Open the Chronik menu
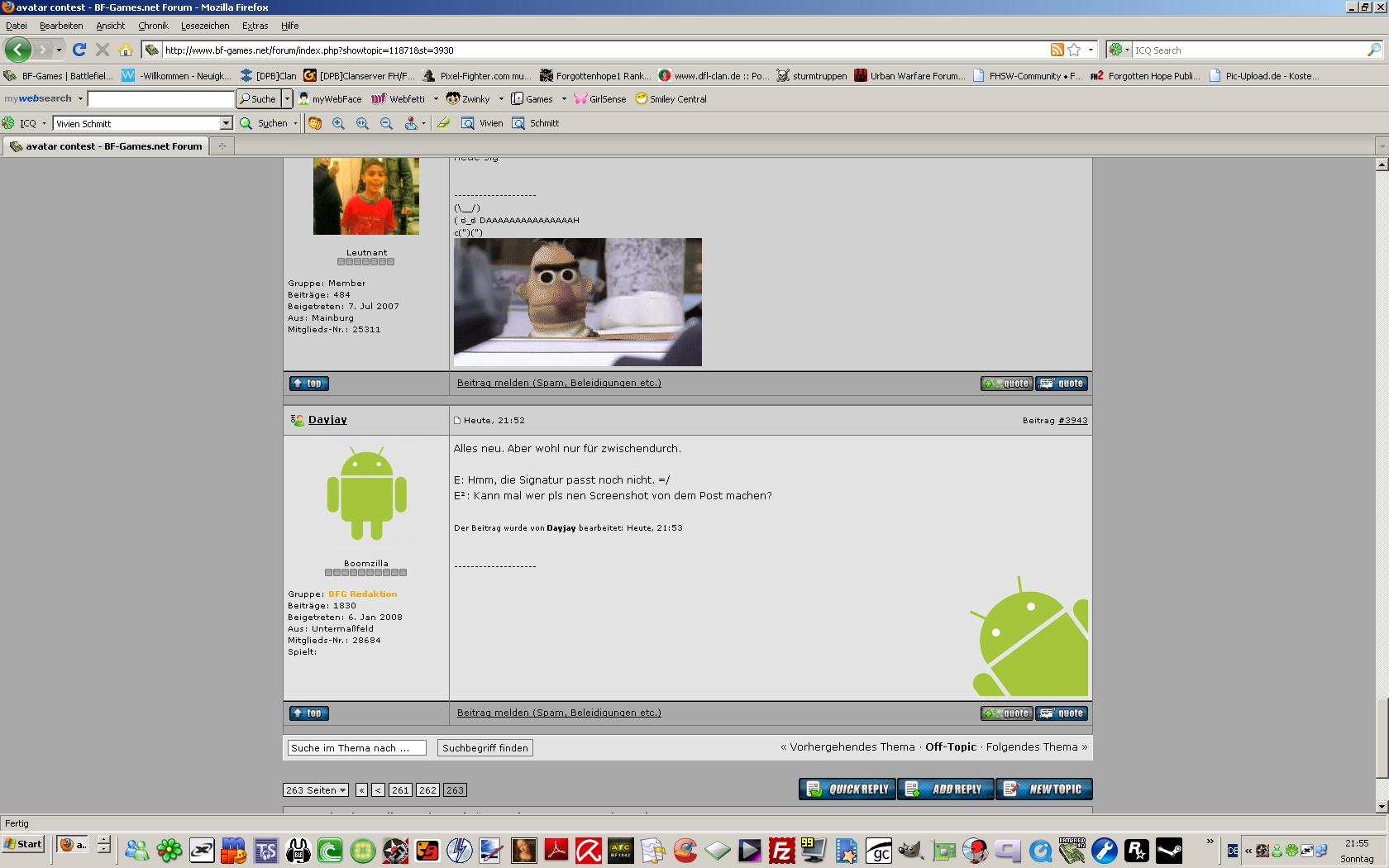Viewport: 1389px width, 868px height. (x=153, y=26)
